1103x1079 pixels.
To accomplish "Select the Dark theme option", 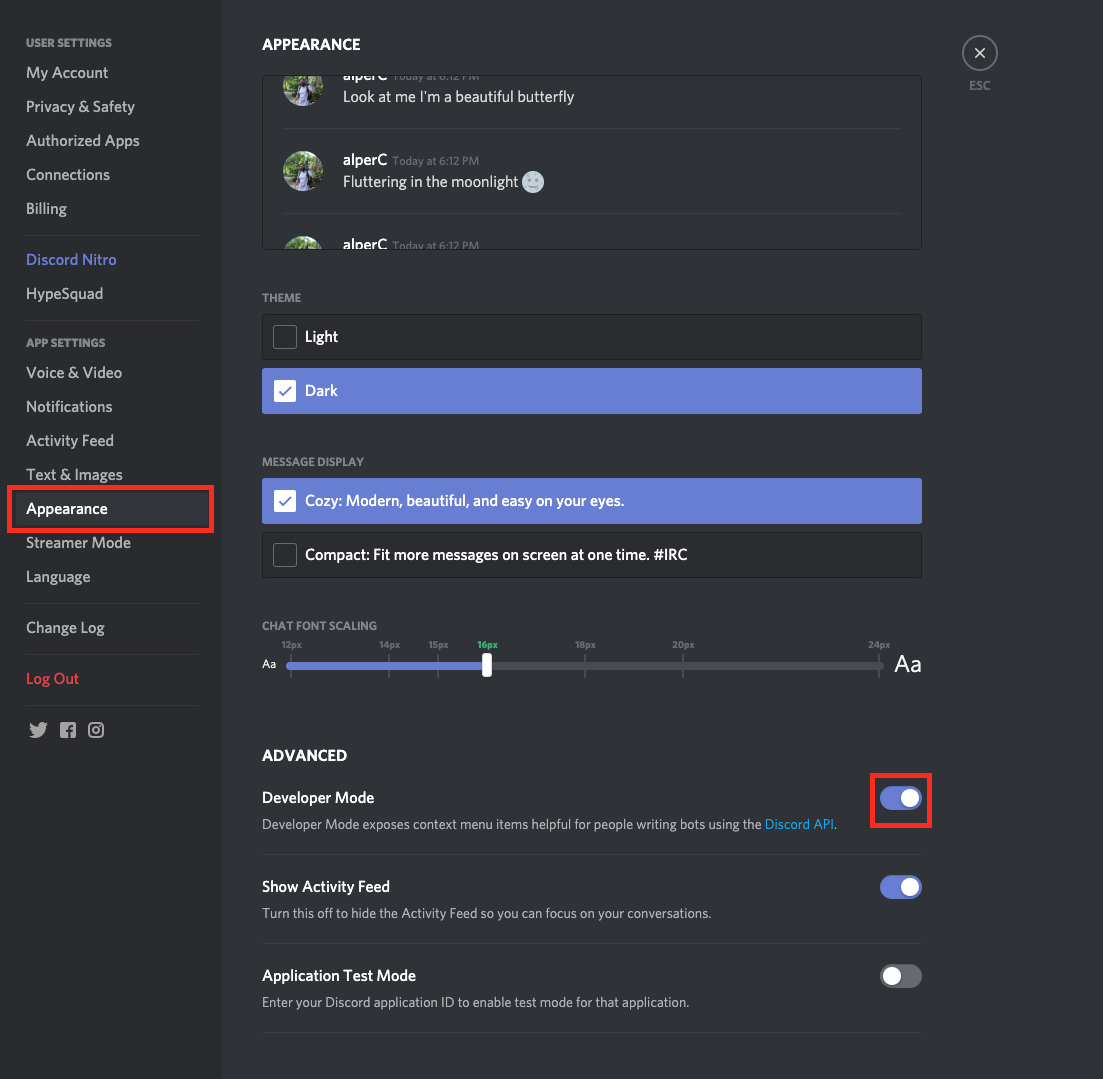I will (x=592, y=391).
